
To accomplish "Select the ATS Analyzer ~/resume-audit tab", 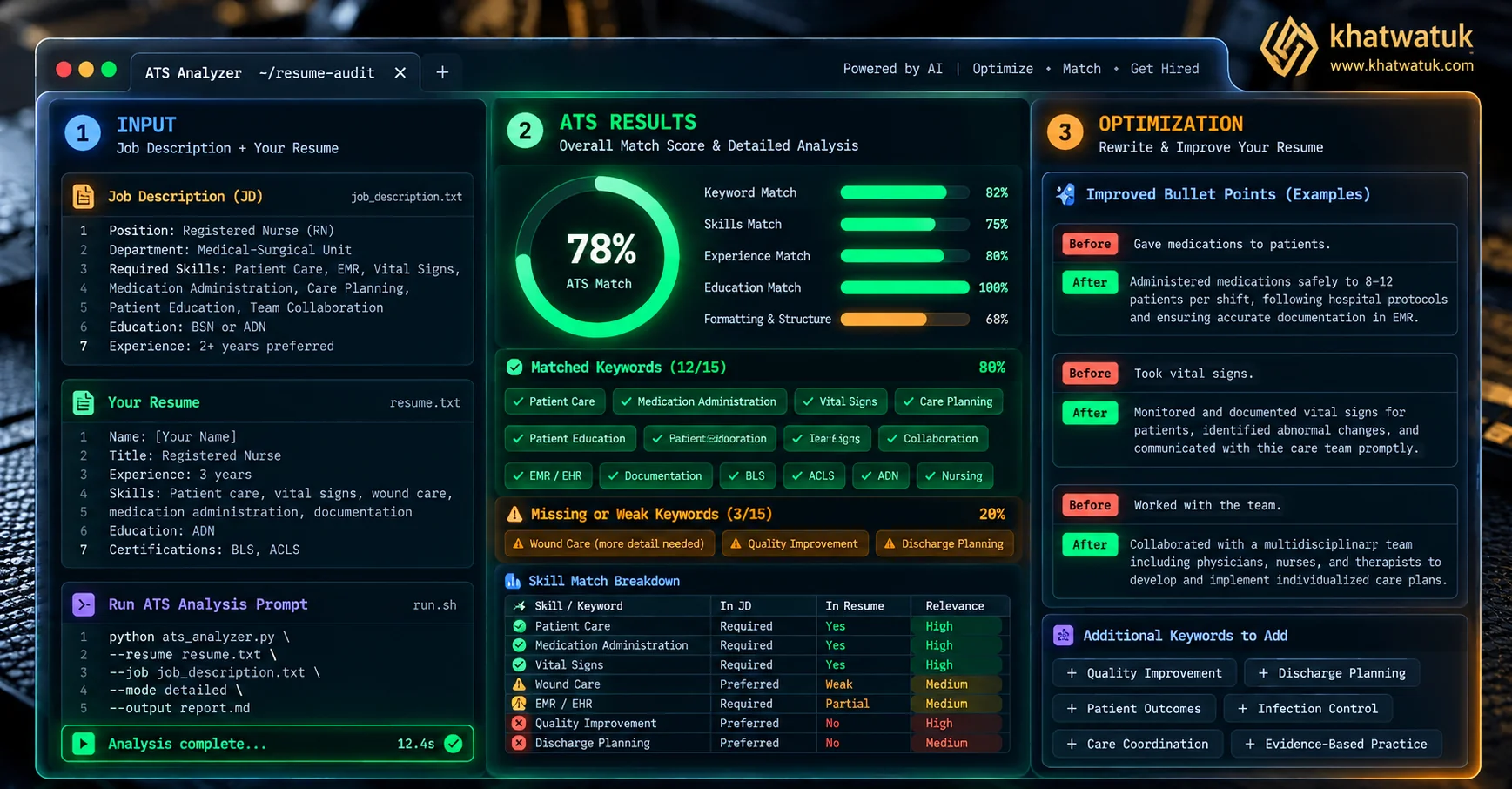I will 275,73.
